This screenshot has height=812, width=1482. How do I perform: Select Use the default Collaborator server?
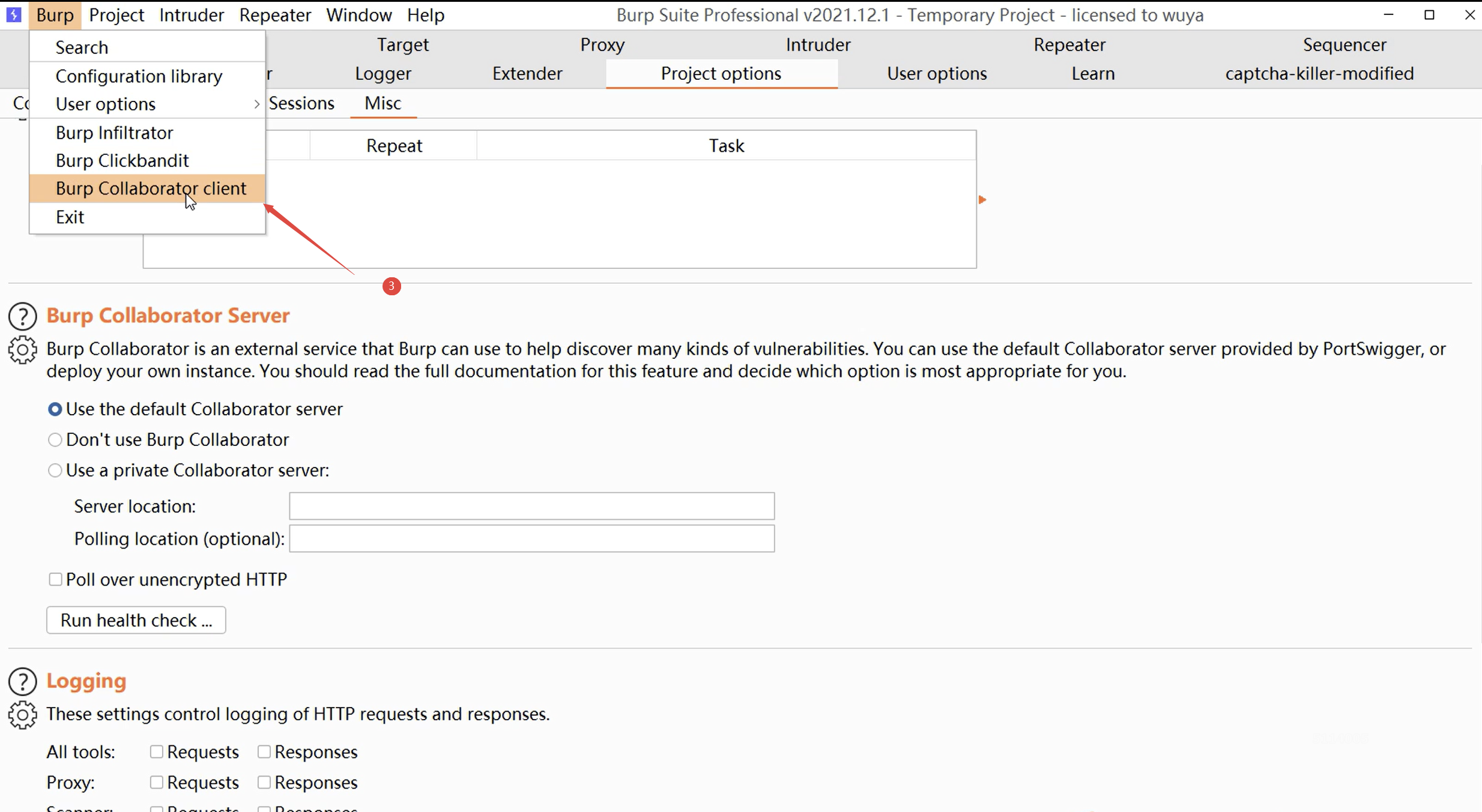55,409
